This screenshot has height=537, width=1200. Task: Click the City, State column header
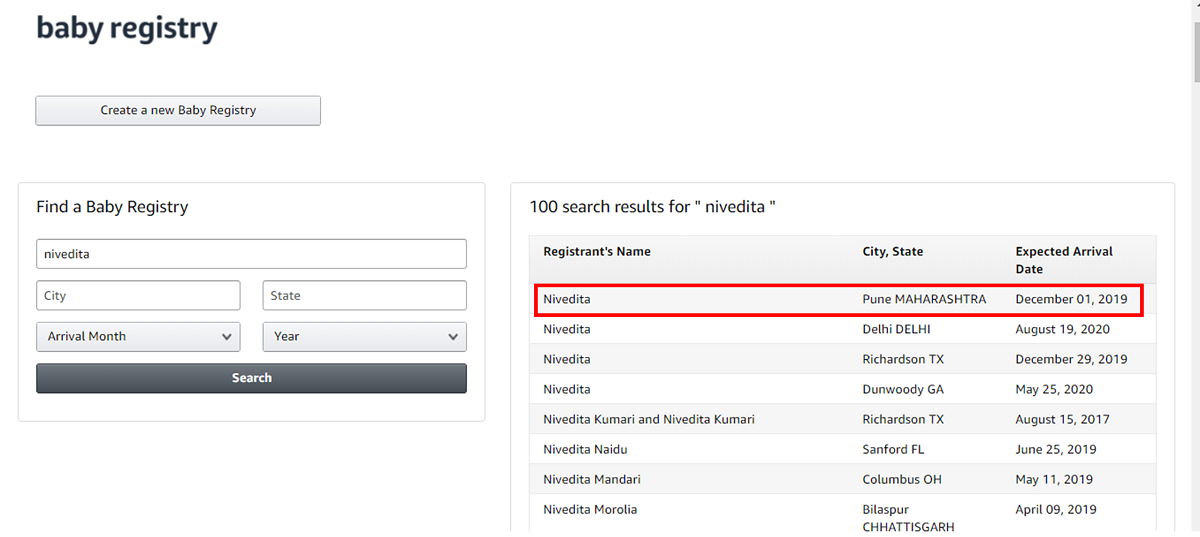click(x=893, y=252)
